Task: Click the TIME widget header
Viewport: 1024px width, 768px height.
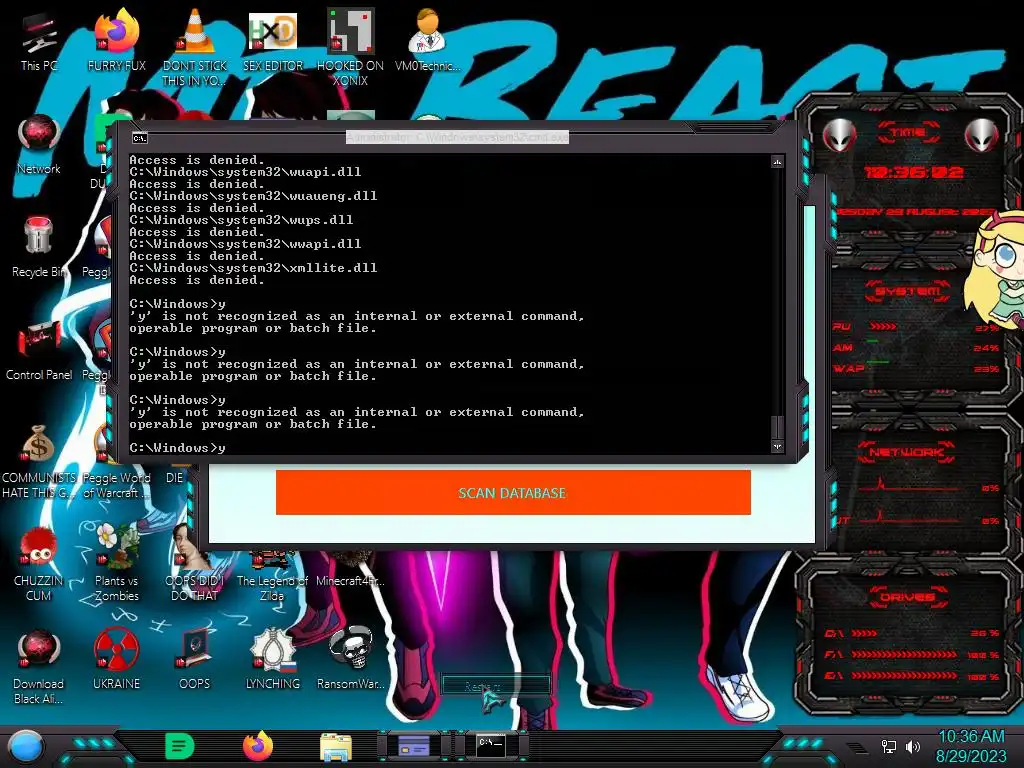Action: click(908, 133)
